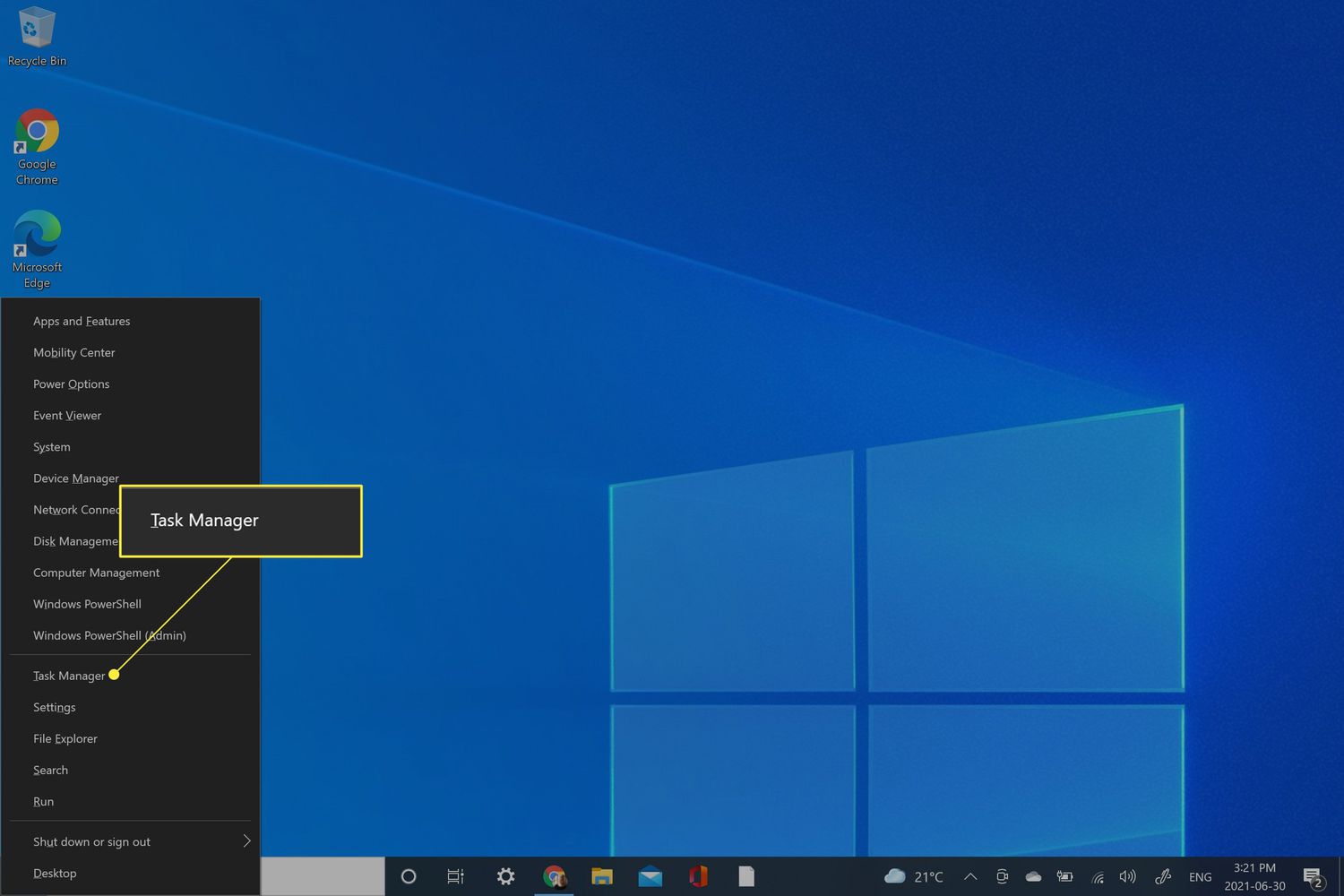Open Windows Ink Workspace from the tray

click(1162, 876)
